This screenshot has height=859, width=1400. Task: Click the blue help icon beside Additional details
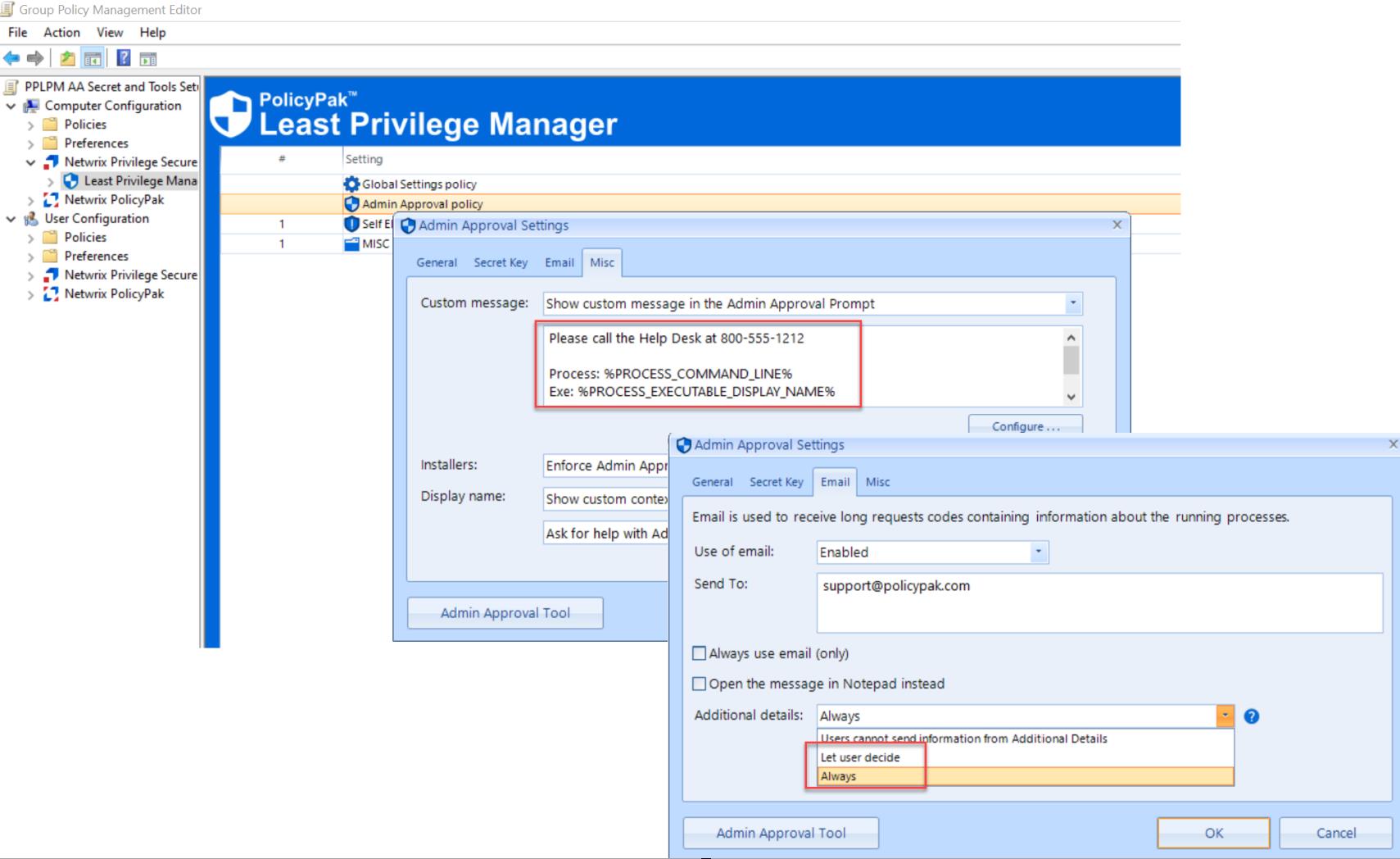[1251, 716]
